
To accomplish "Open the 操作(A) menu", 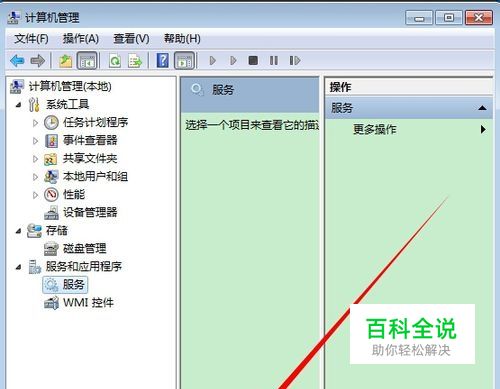I will 81,39.
